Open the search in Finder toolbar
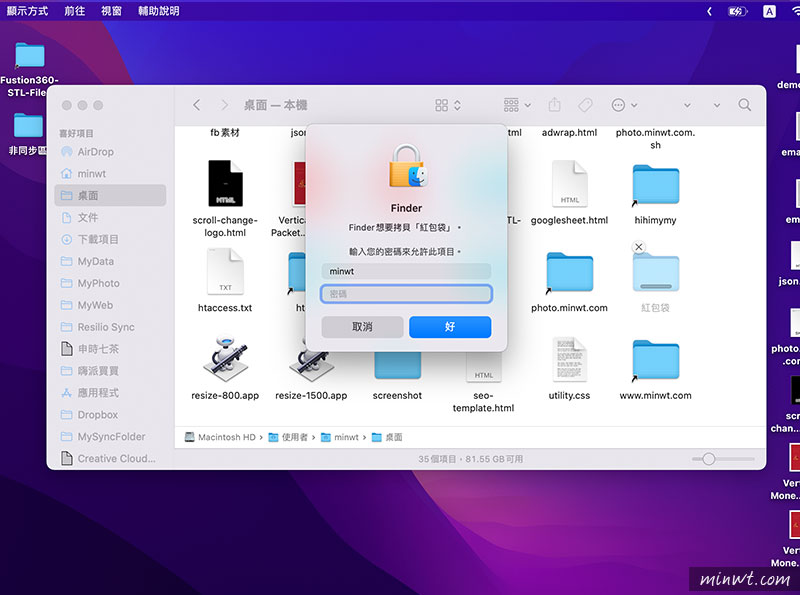 click(x=745, y=104)
